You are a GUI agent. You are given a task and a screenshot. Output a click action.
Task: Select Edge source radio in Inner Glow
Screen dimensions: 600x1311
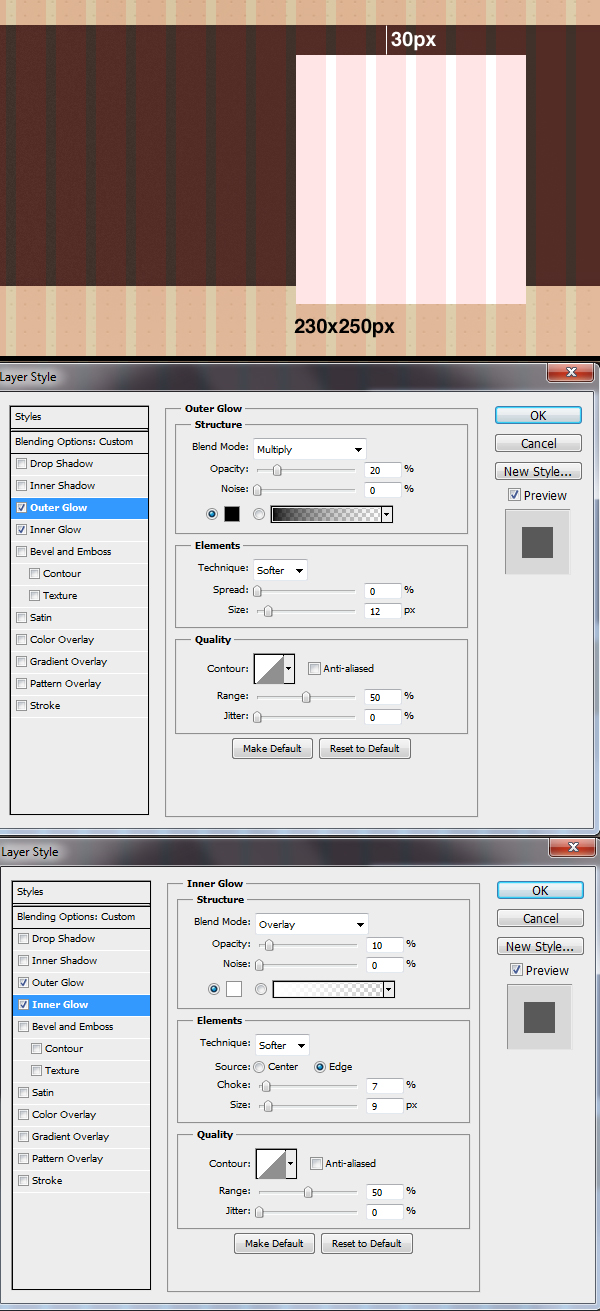click(x=320, y=1067)
